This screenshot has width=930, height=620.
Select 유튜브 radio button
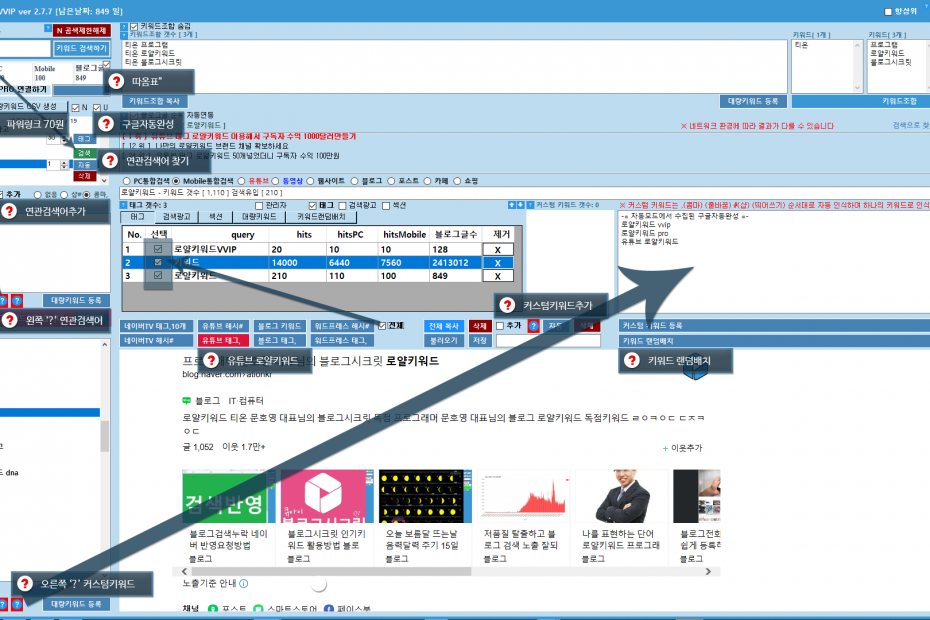tap(241, 181)
